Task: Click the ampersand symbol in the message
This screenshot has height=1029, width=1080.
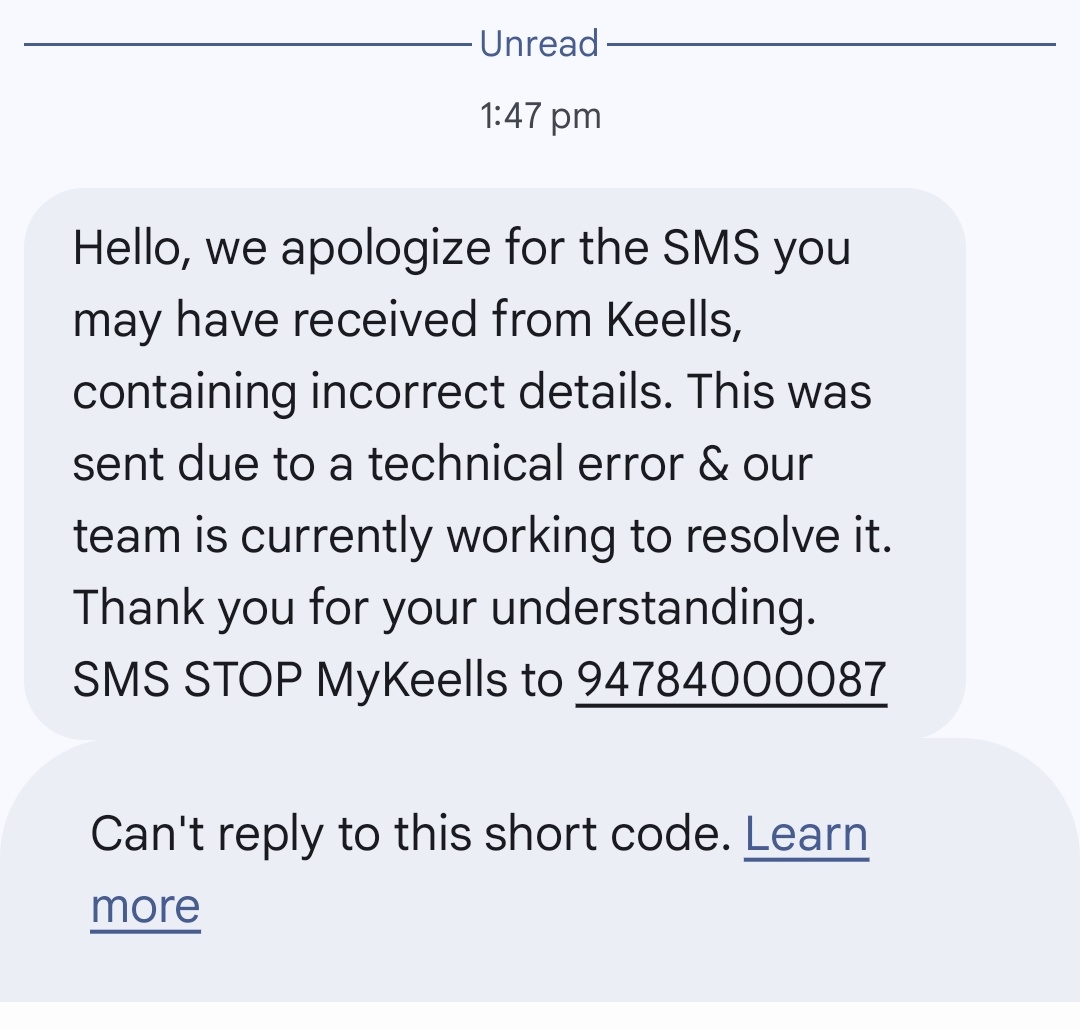Action: coord(713,464)
